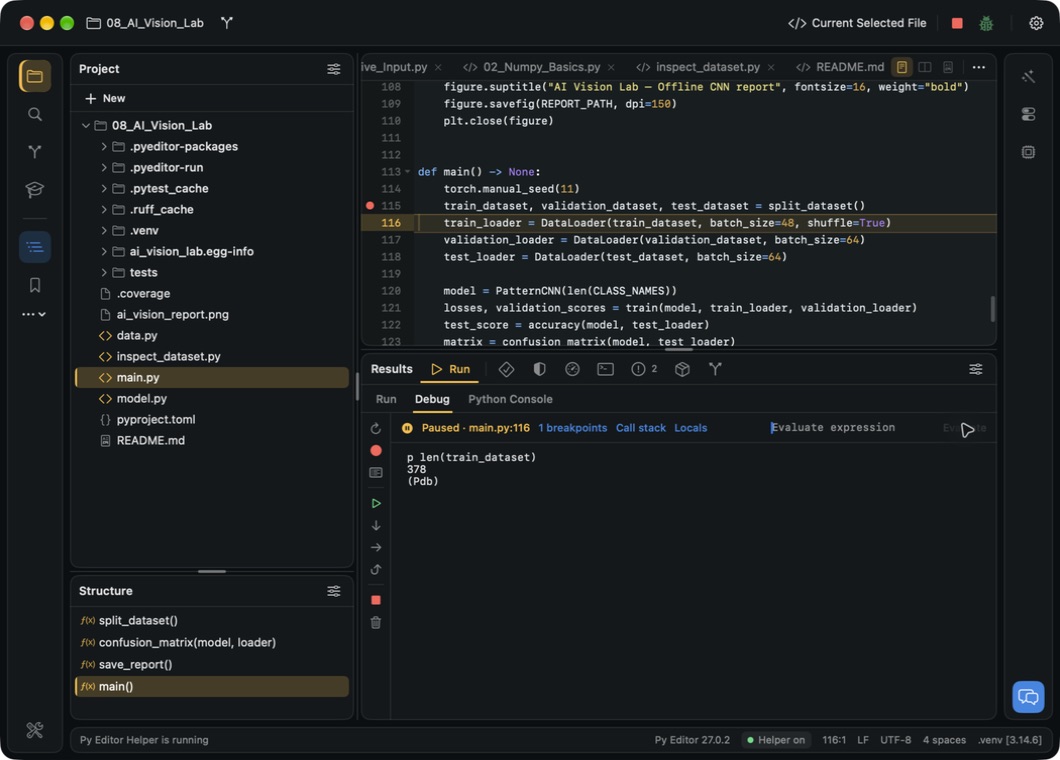Open the Learn graduation cap icon
The width and height of the screenshot is (1060, 760).
pyautogui.click(x=34, y=189)
